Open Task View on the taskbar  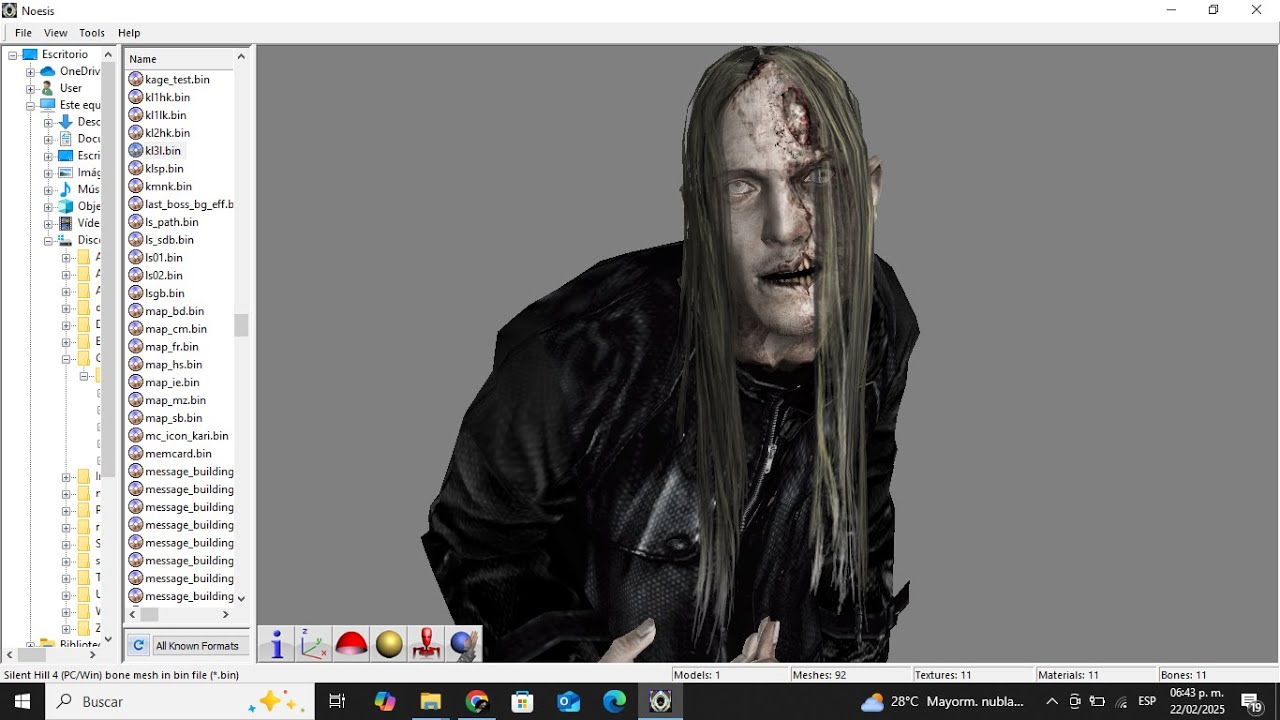[x=337, y=702]
